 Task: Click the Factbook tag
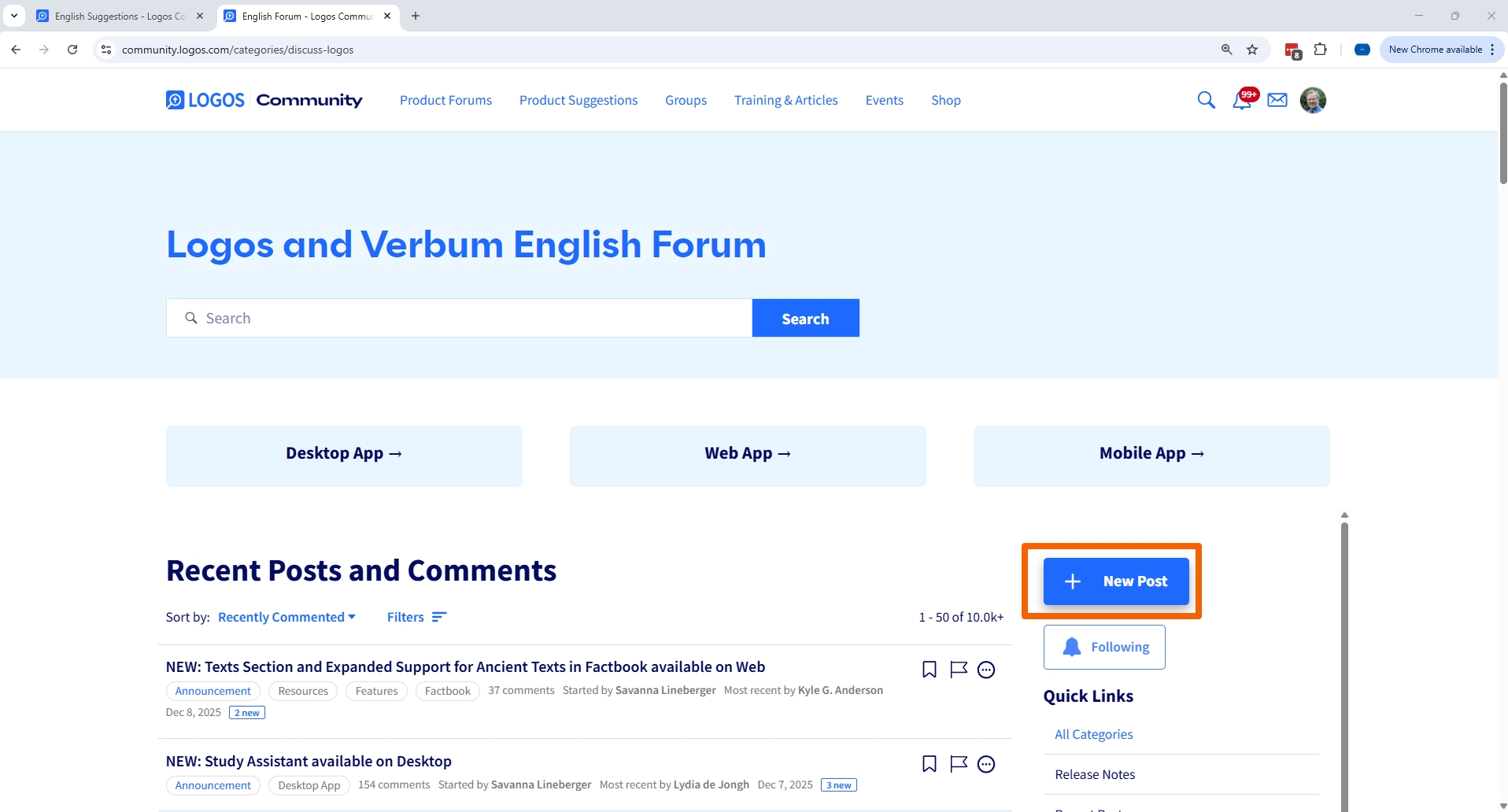coord(447,691)
